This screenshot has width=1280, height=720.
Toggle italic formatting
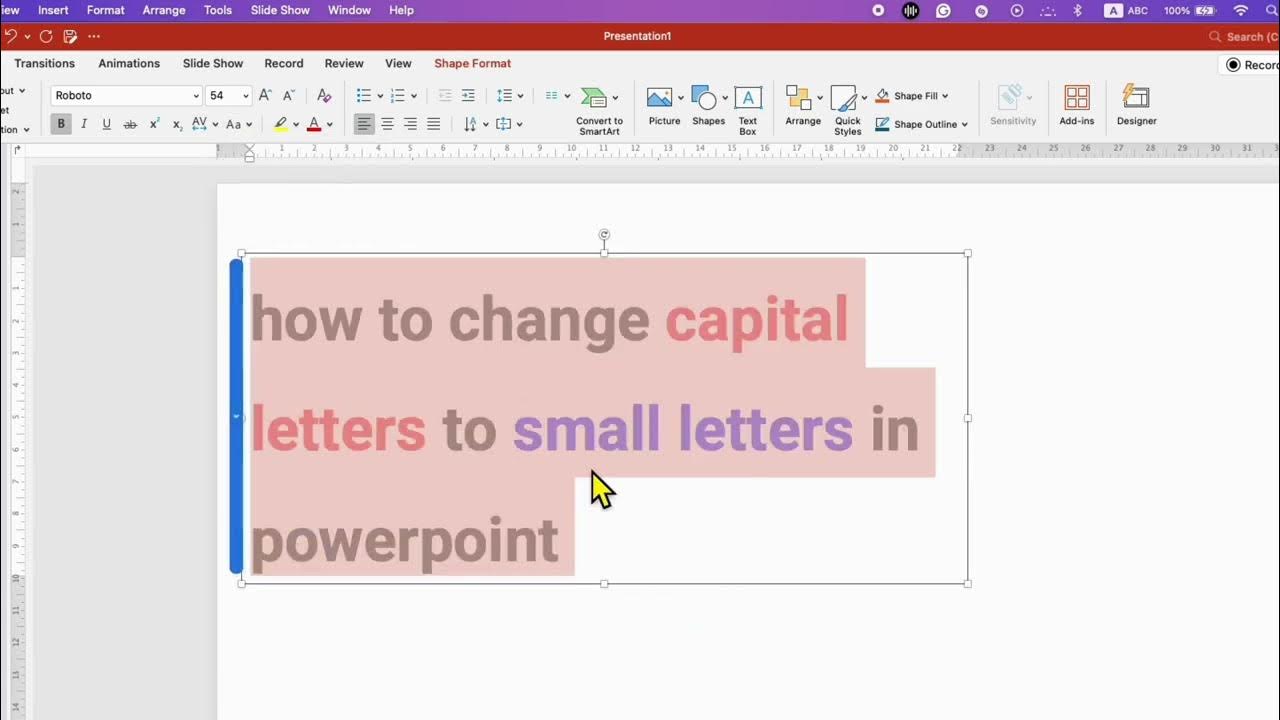coord(84,124)
